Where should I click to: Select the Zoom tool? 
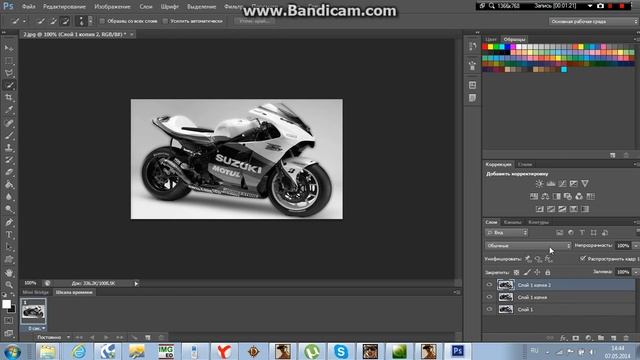(9, 284)
